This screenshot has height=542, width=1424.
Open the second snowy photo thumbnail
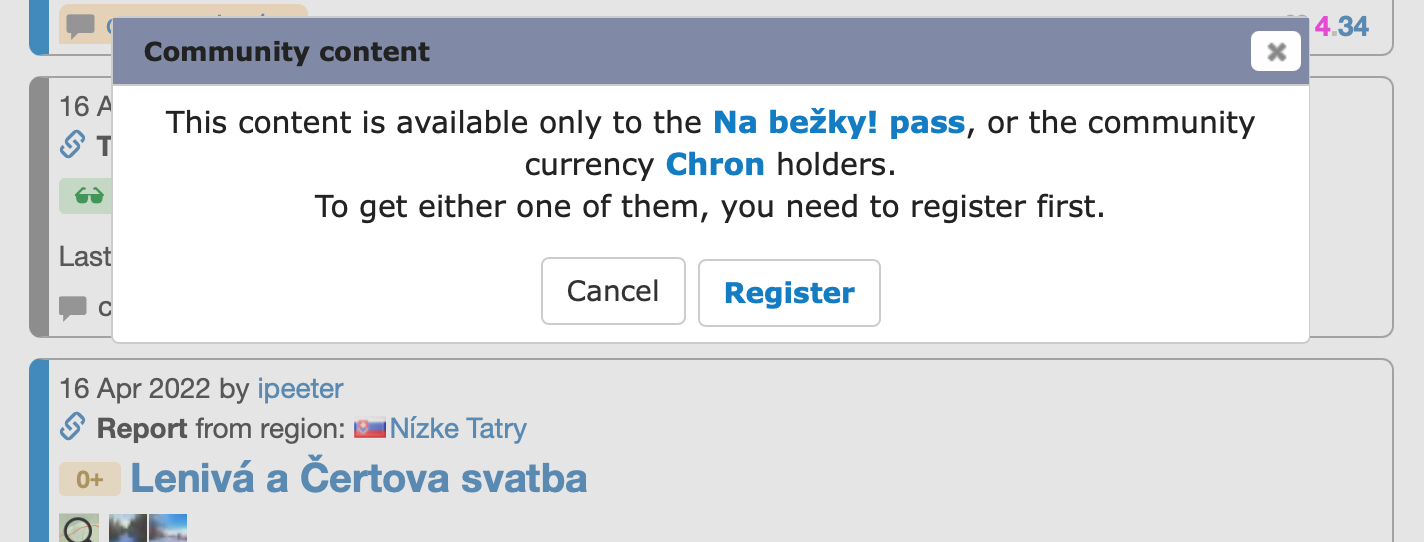pyautogui.click(x=167, y=528)
